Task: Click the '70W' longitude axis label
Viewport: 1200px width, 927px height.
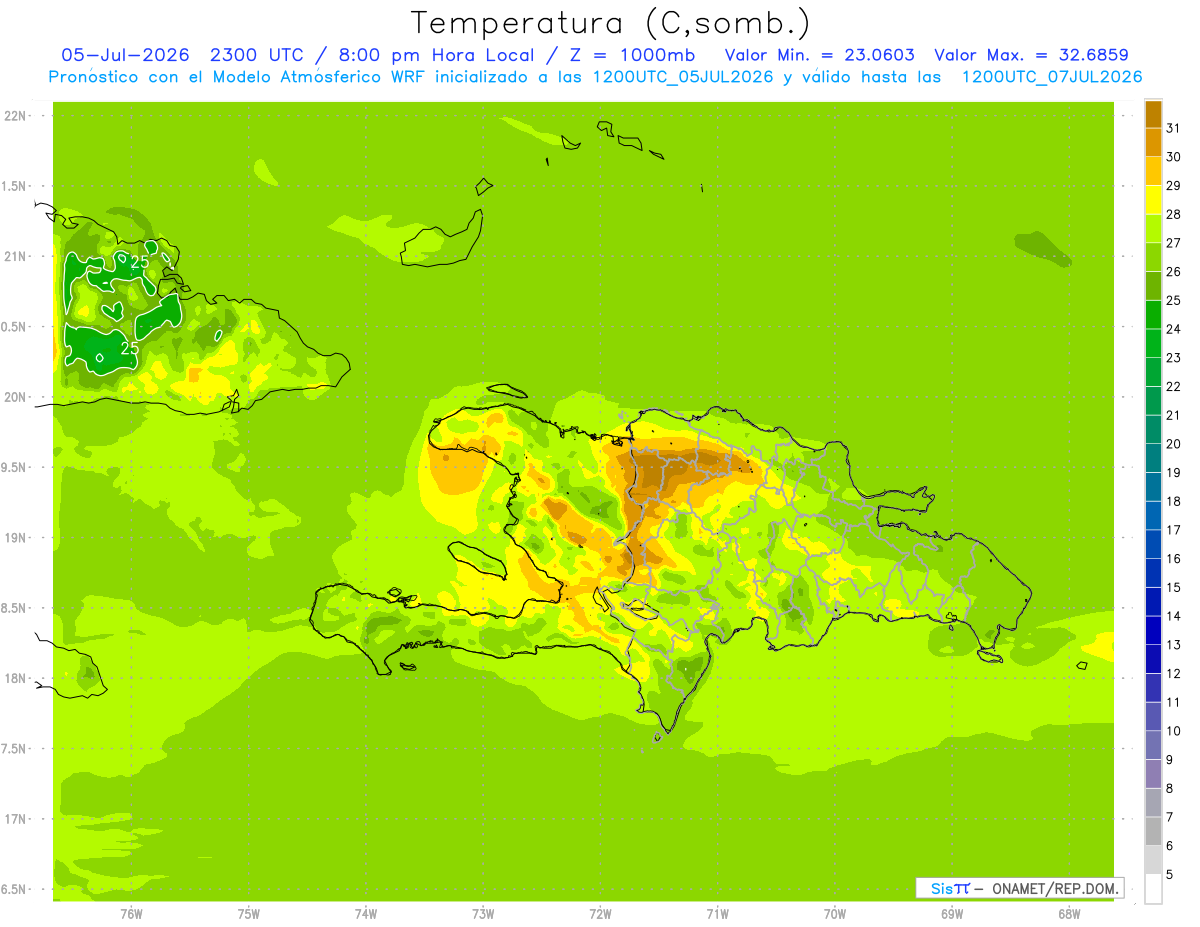Action: click(835, 914)
